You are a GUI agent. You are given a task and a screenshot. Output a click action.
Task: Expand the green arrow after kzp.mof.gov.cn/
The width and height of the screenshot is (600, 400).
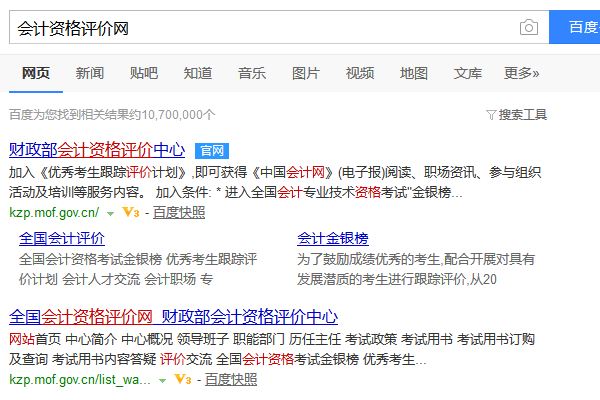pos(110,214)
